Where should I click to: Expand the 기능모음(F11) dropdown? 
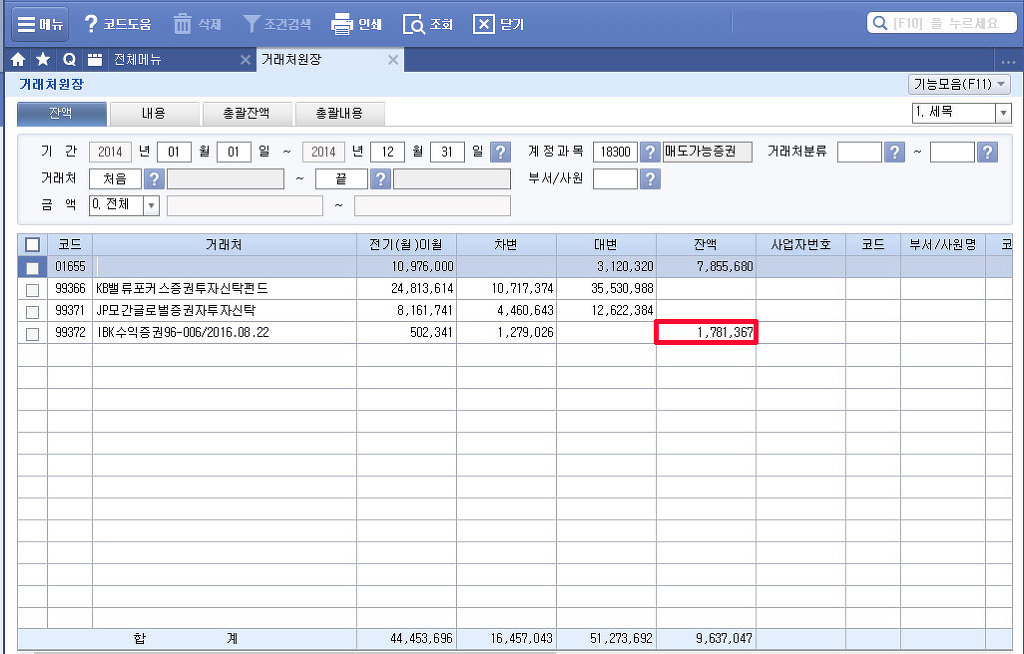[959, 84]
